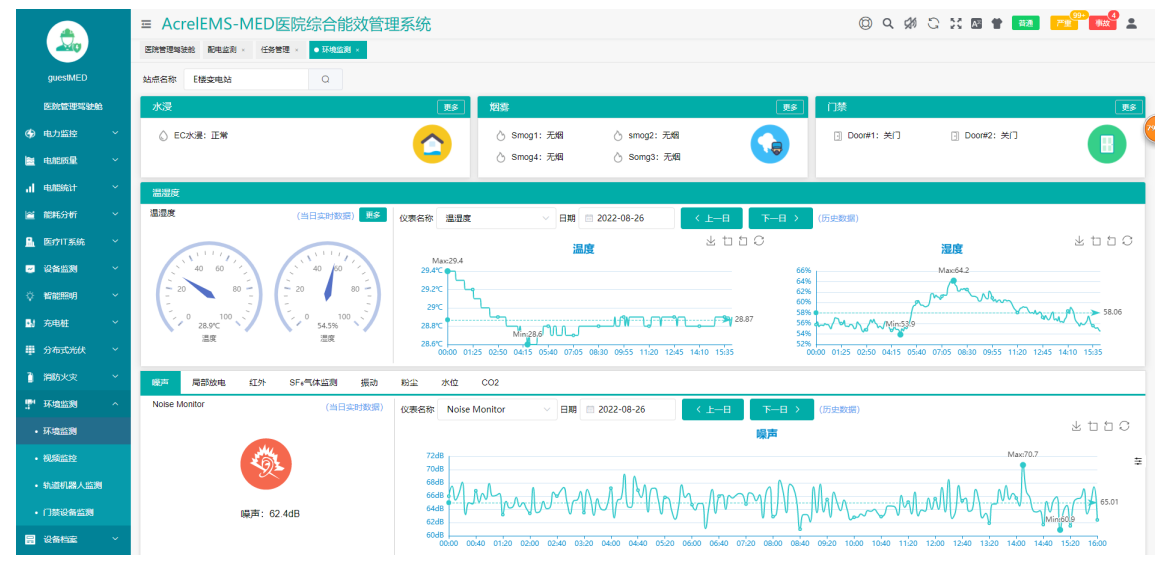Select the CO2 monitoring tab

tap(490, 382)
